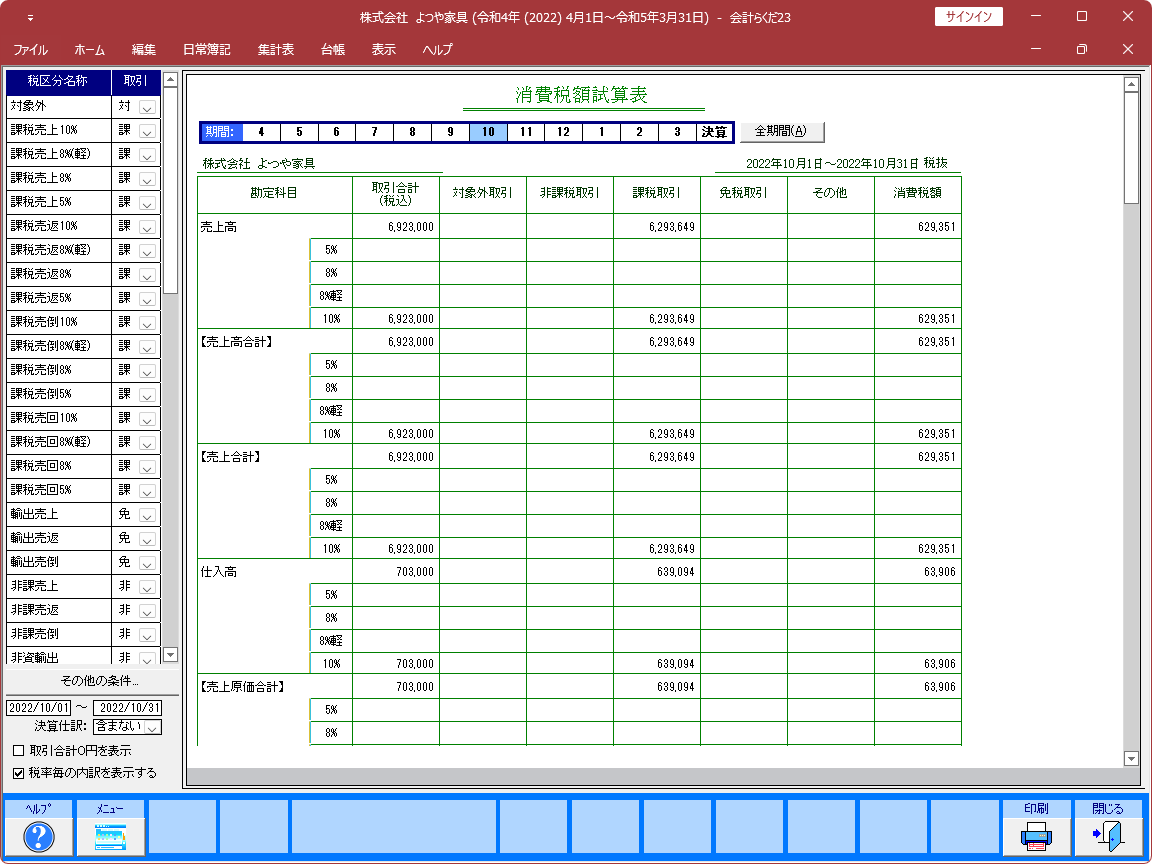This screenshot has width=1152, height=864.
Task: Open the quick access toolbar arrow in the title bar
Action: point(30,17)
